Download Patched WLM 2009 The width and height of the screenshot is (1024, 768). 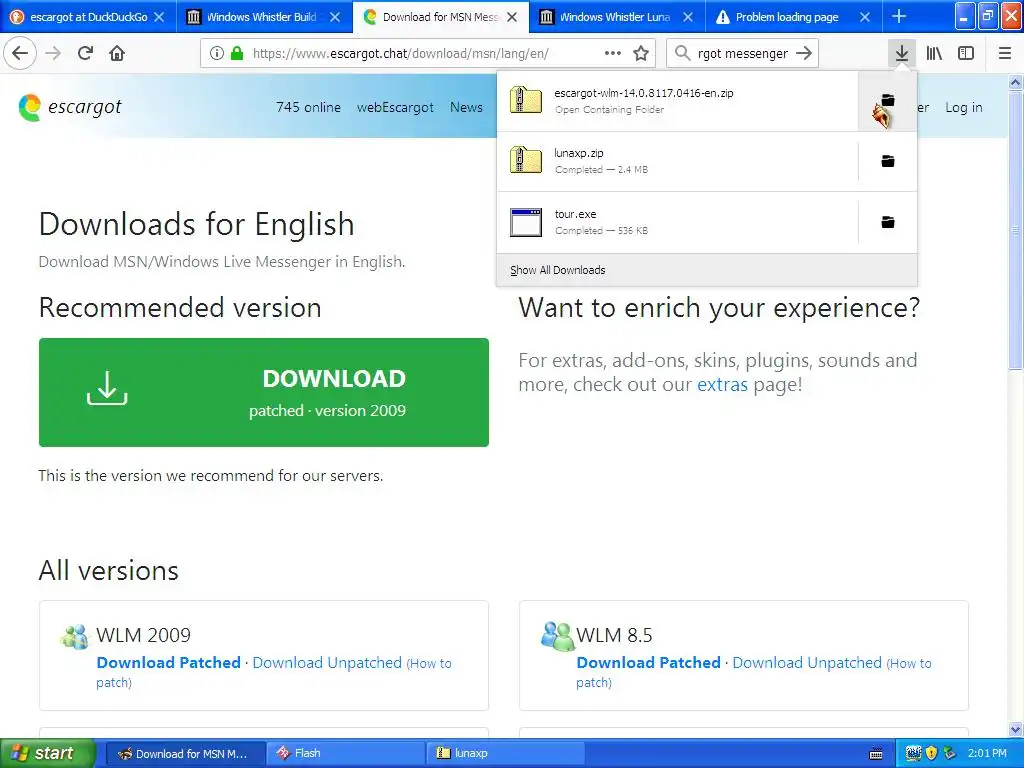click(x=168, y=662)
